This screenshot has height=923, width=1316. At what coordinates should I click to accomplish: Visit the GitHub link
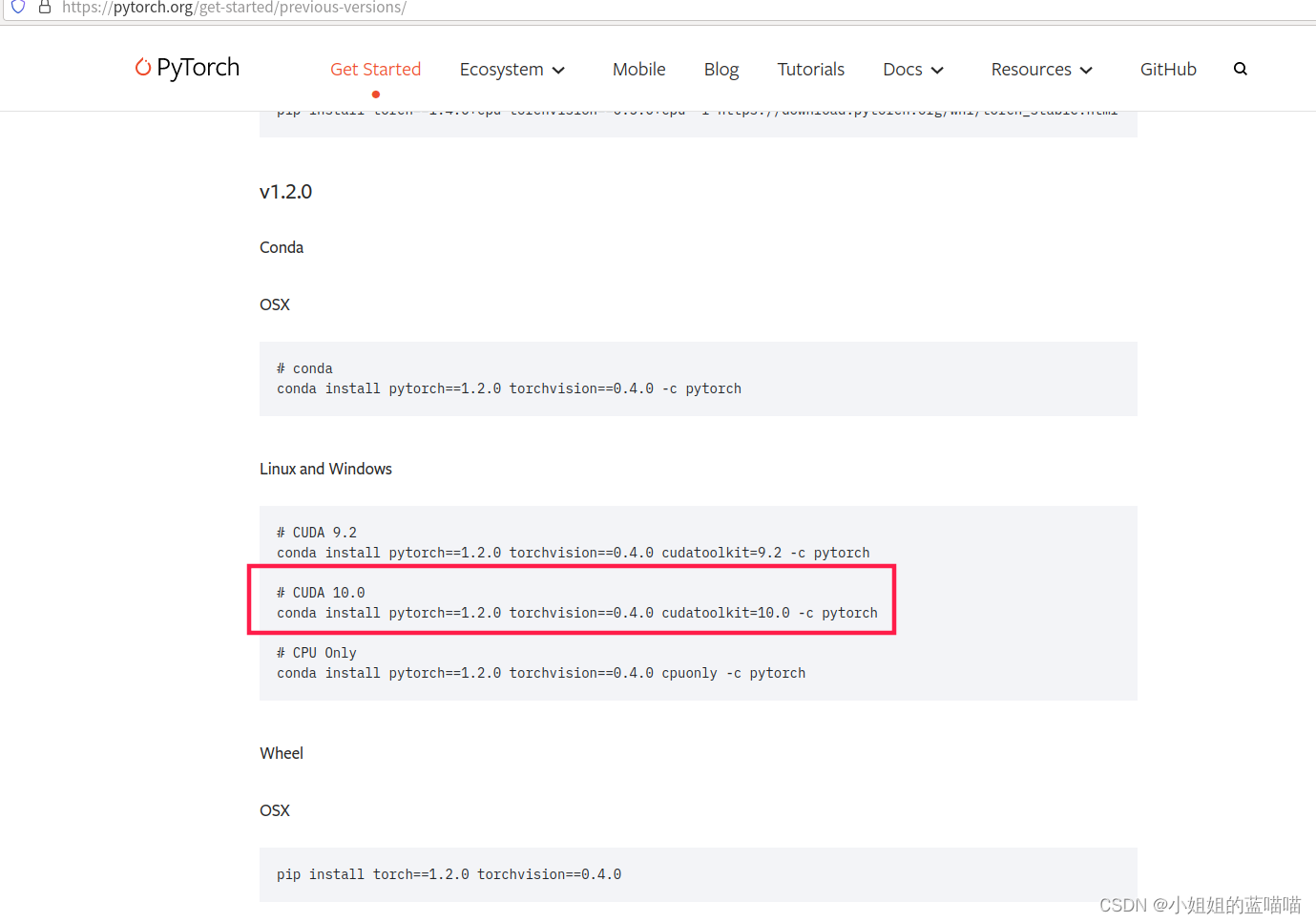pyautogui.click(x=1168, y=70)
